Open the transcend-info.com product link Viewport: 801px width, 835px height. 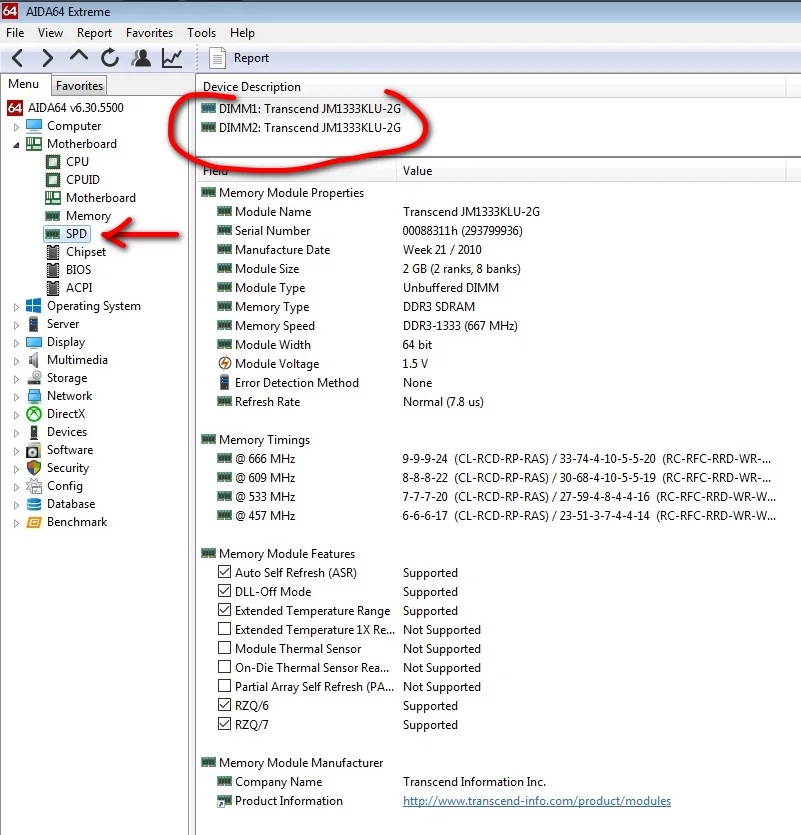(x=537, y=801)
